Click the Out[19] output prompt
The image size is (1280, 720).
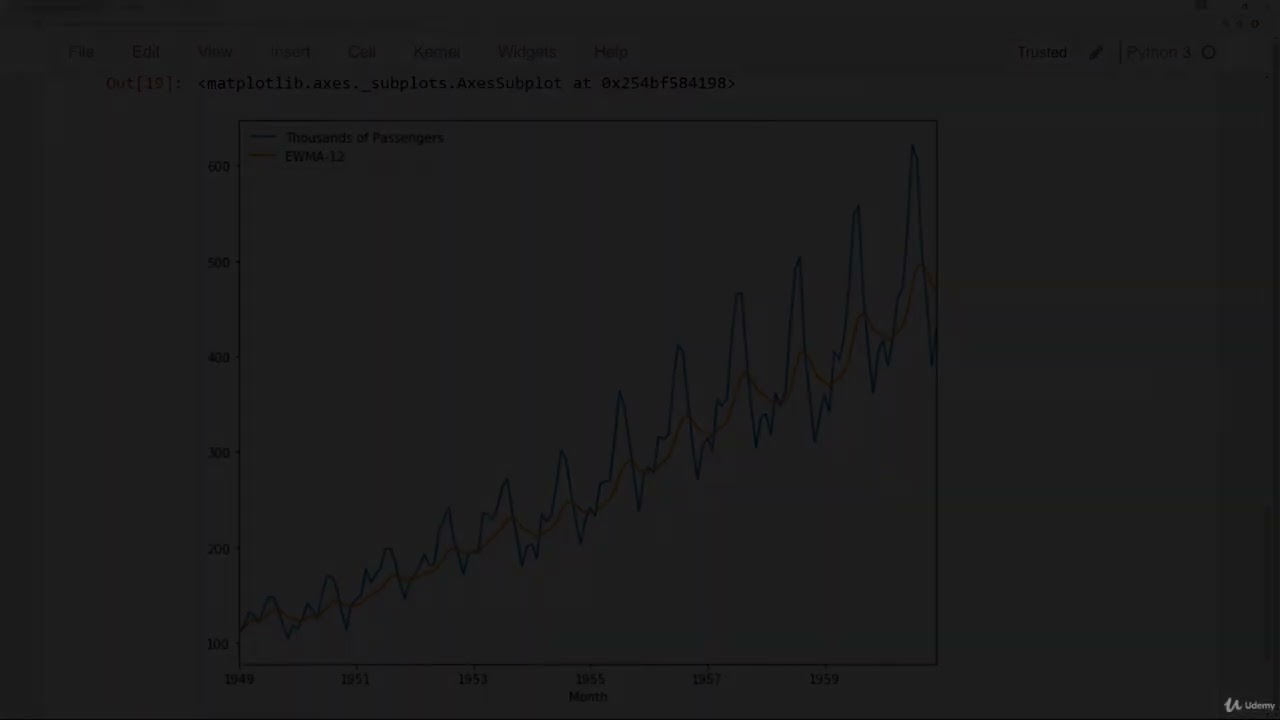[x=144, y=83]
